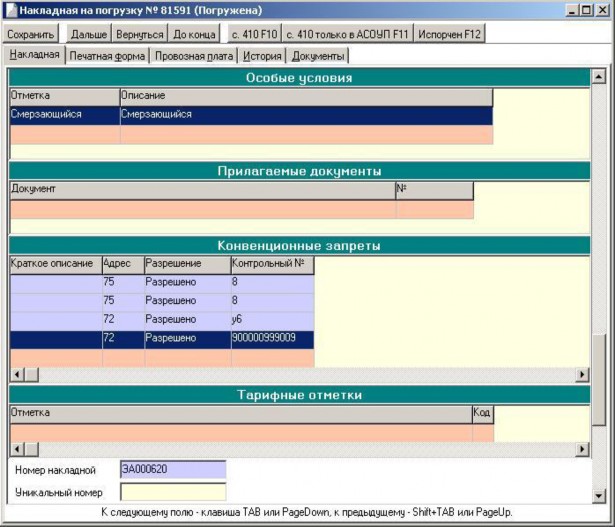The image size is (615, 527).
Task: Click the Адрес column header
Action: (x=124, y=264)
